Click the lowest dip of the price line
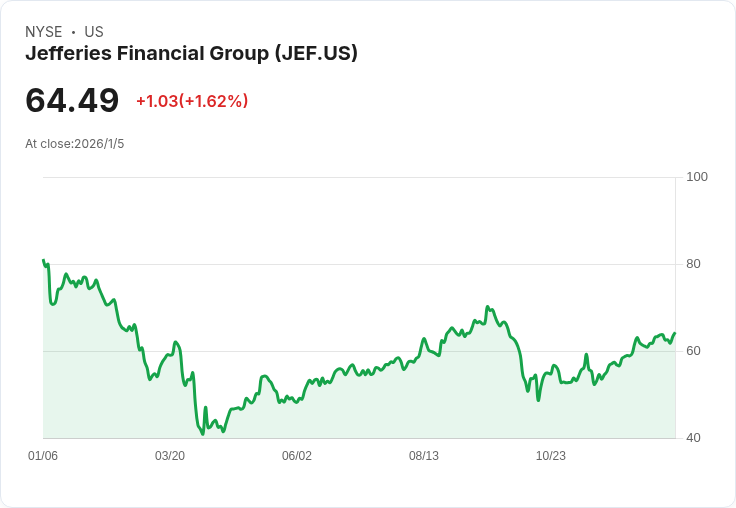Screen dimensions: 736x508 pyautogui.click(x=203, y=434)
